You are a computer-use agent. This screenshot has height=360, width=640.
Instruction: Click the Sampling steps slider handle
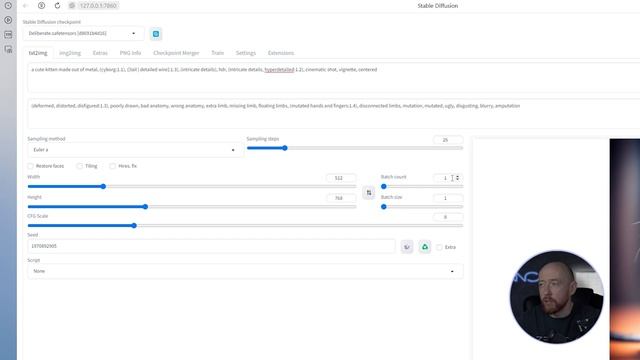click(x=285, y=148)
